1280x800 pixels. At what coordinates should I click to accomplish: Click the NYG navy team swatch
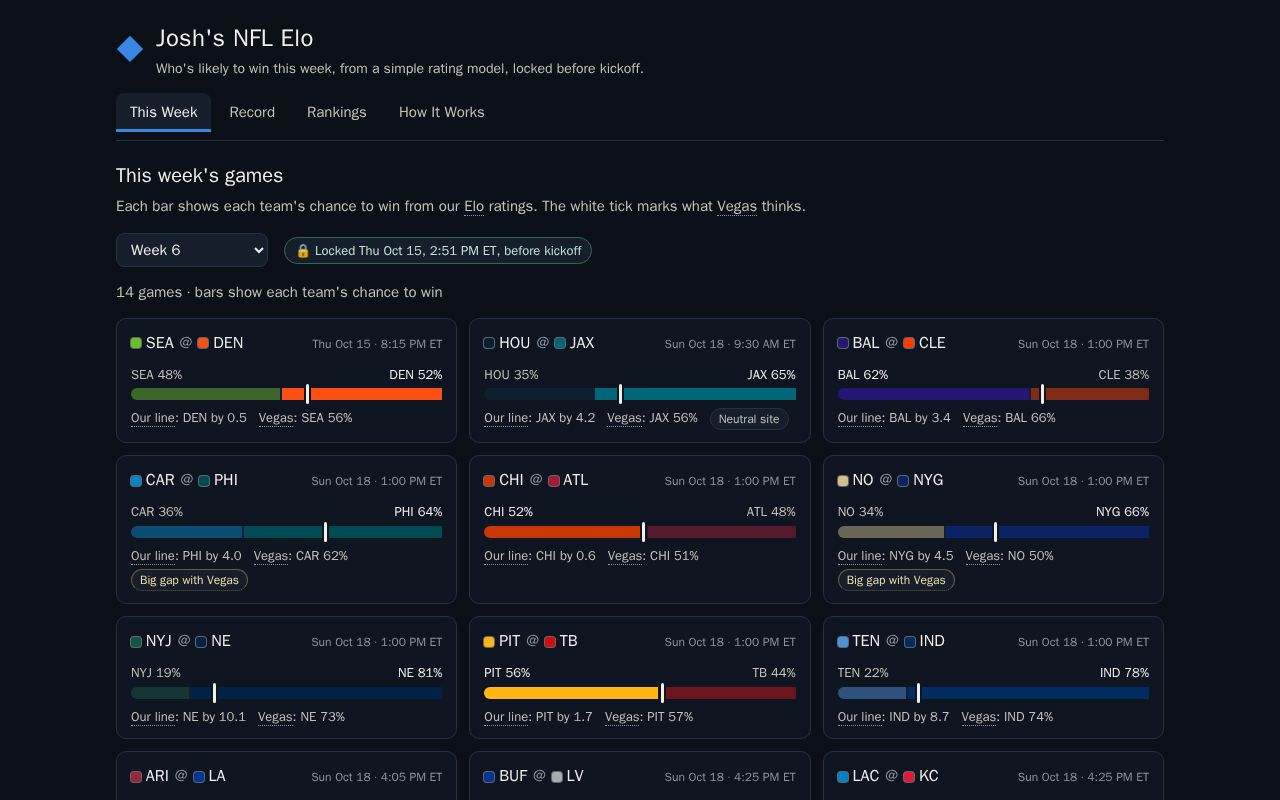click(x=903, y=481)
